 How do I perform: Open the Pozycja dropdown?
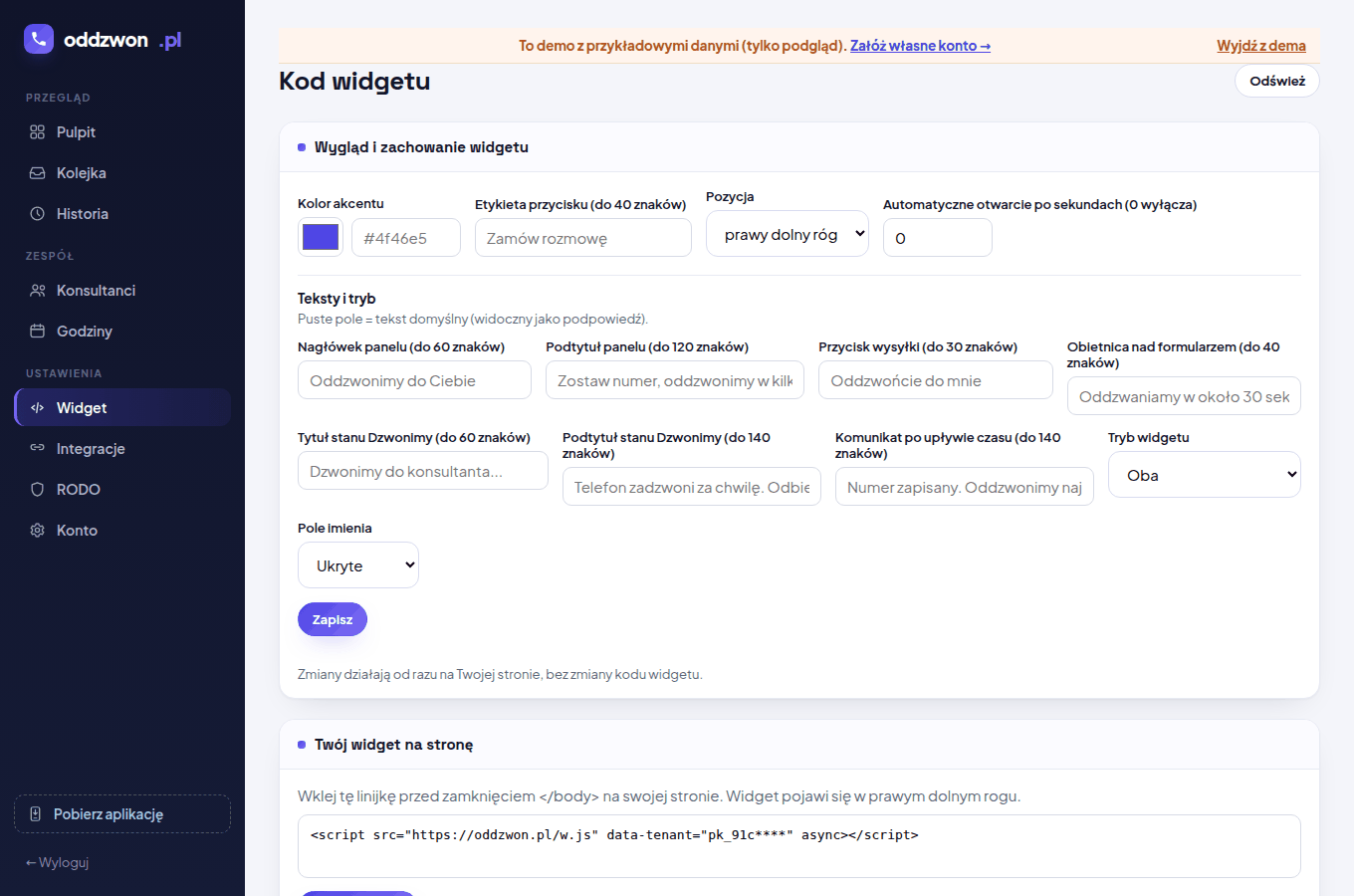click(x=788, y=234)
